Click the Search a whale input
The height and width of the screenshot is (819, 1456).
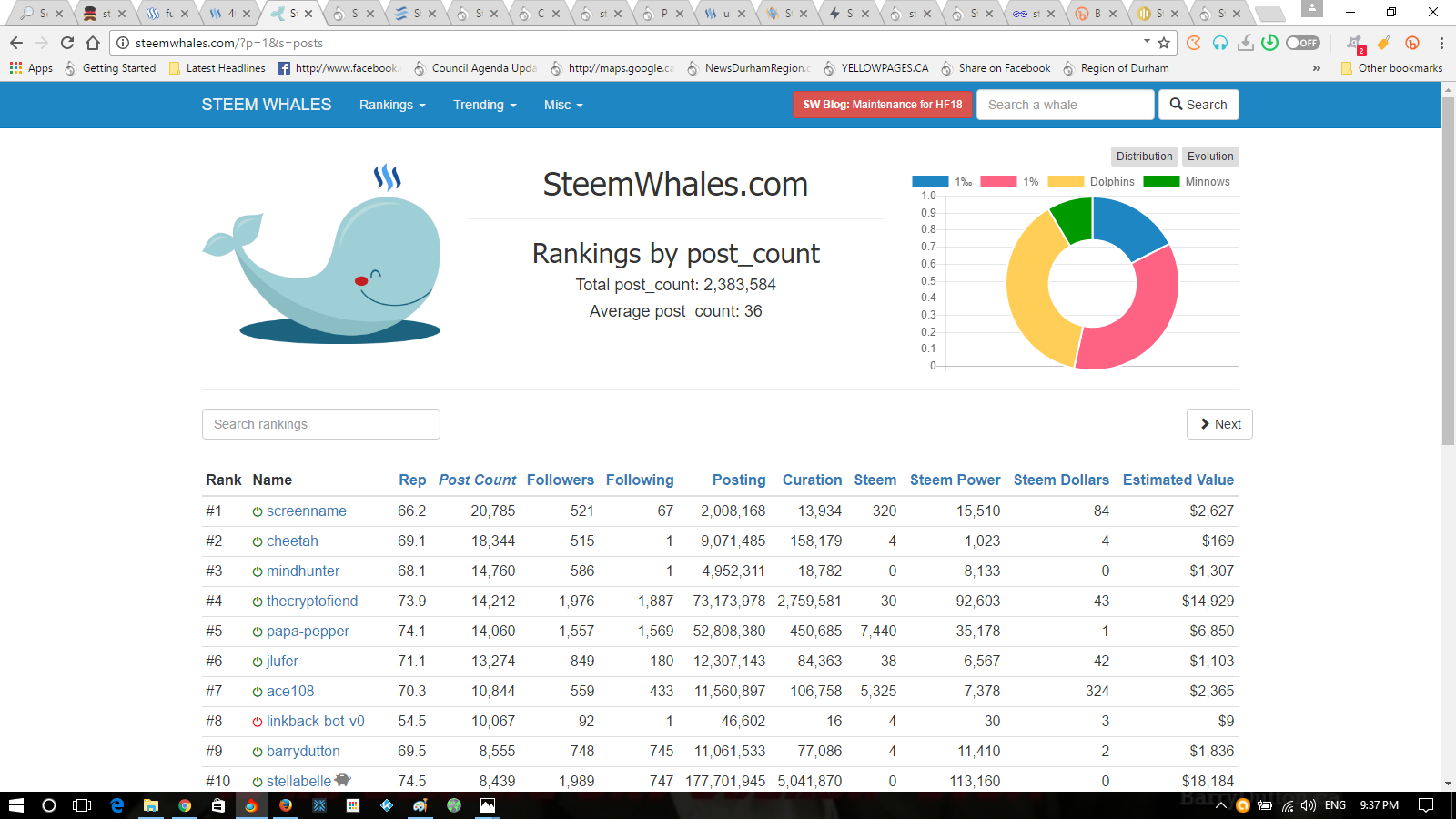[1066, 105]
